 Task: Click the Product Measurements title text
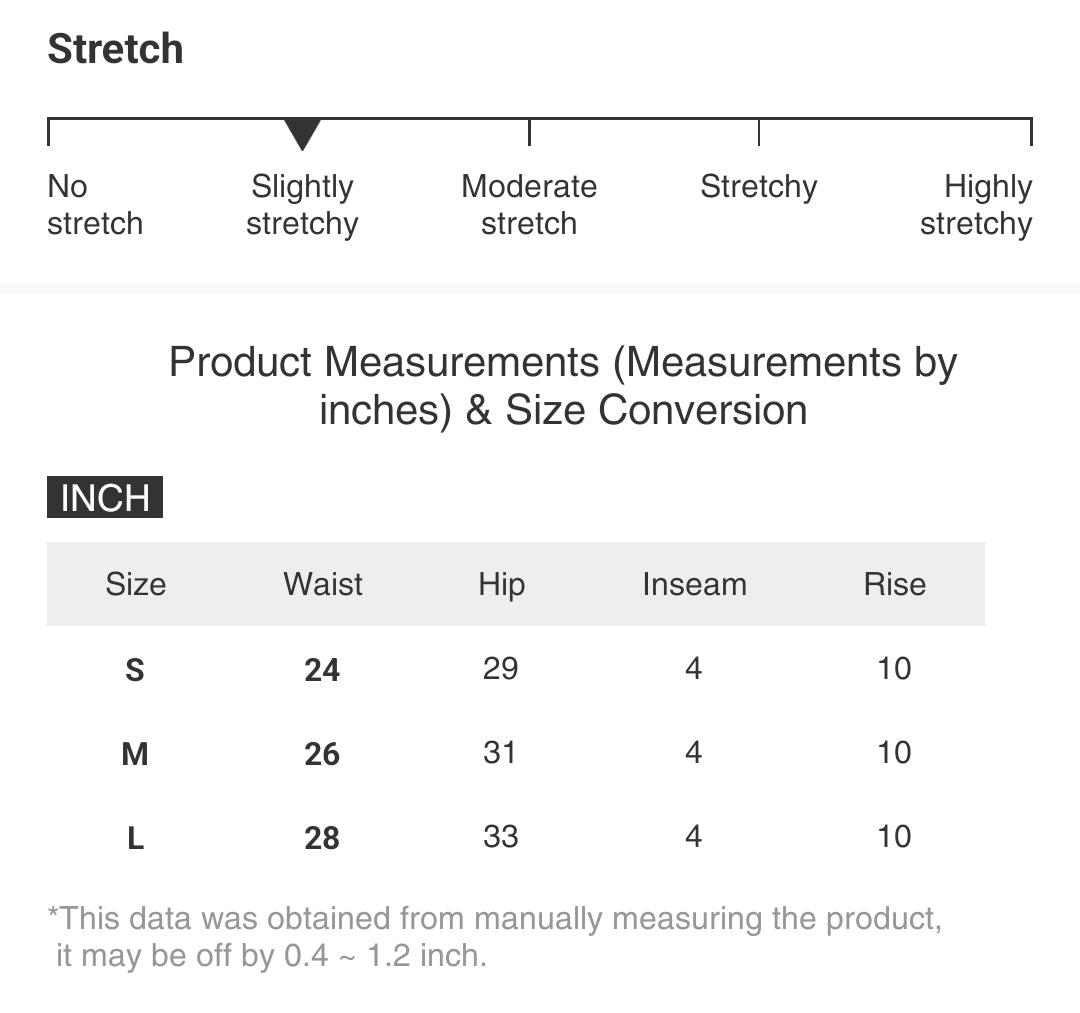[563, 386]
